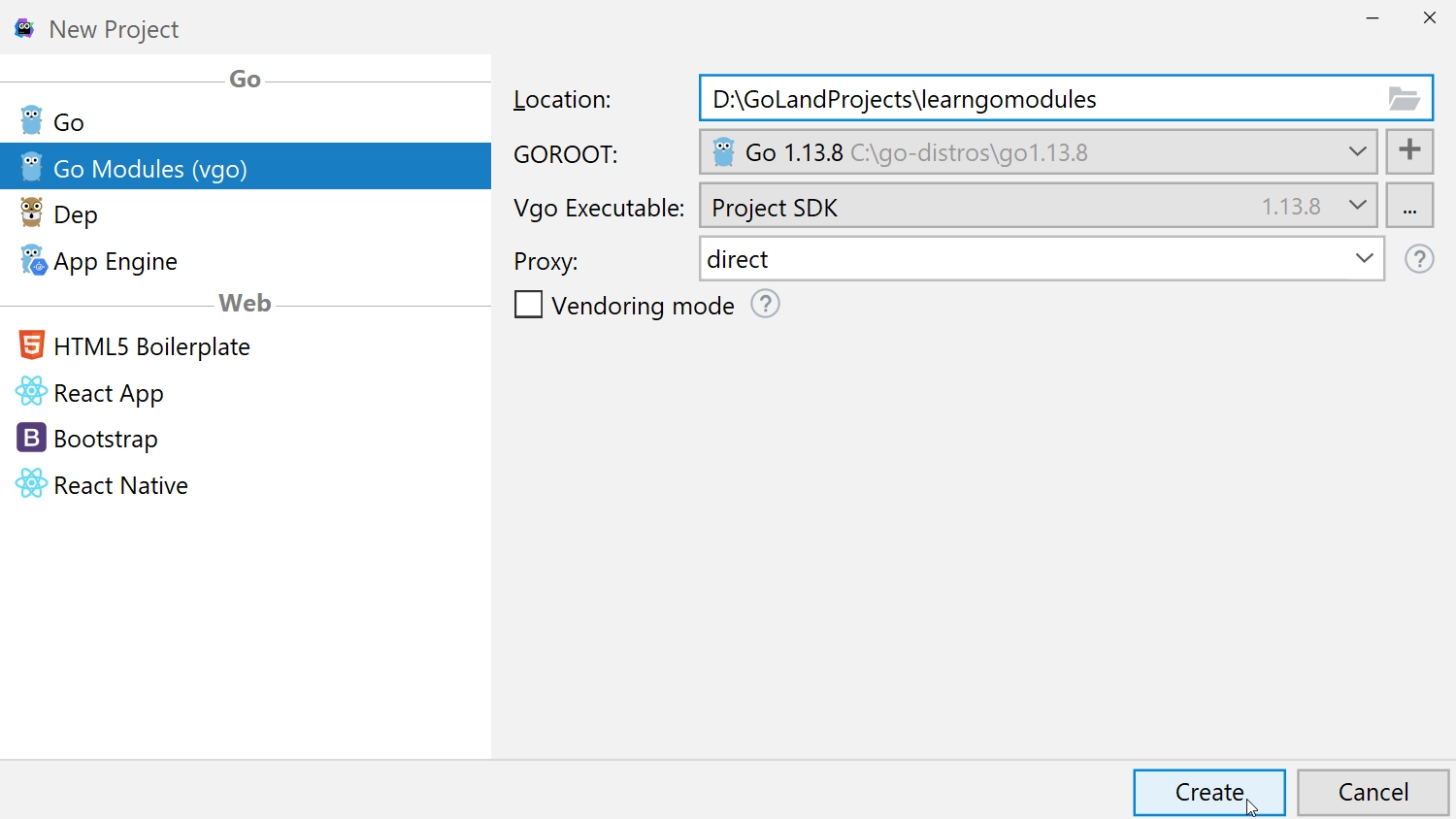
Task: Click the 'Project SDK' Vgo Executable value
Action: (775, 207)
